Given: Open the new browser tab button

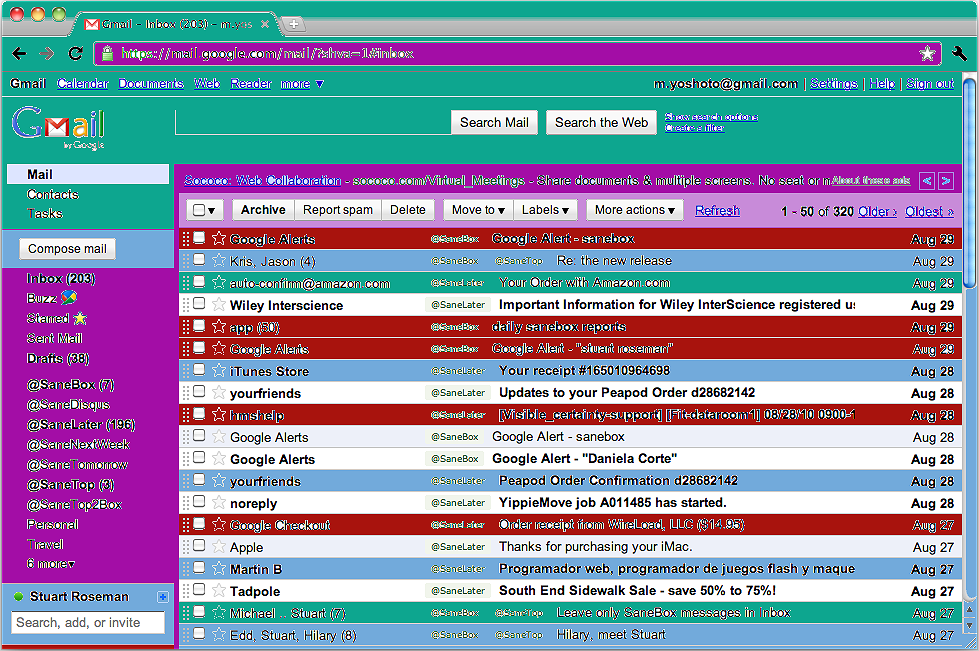Looking at the screenshot, I should pyautogui.click(x=293, y=24).
